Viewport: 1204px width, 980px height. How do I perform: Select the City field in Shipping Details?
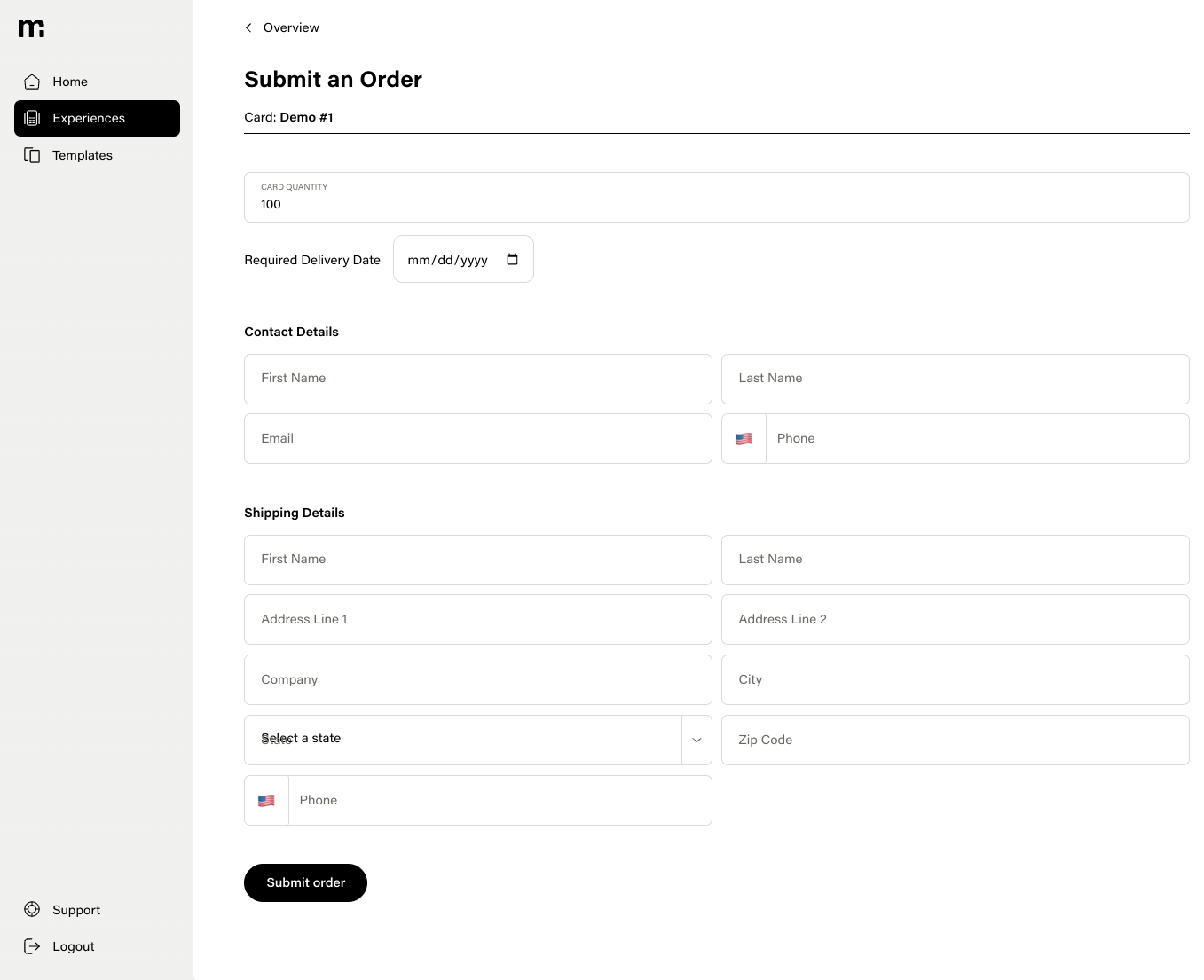point(956,679)
